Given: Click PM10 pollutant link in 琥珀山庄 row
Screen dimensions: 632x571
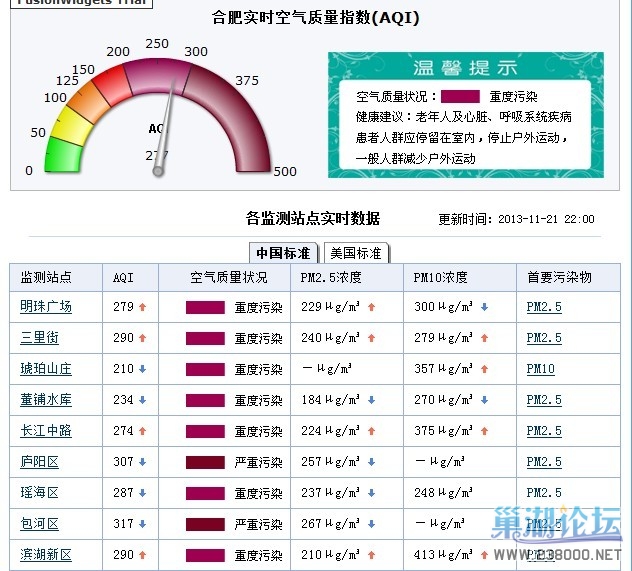Looking at the screenshot, I should 541,369.
